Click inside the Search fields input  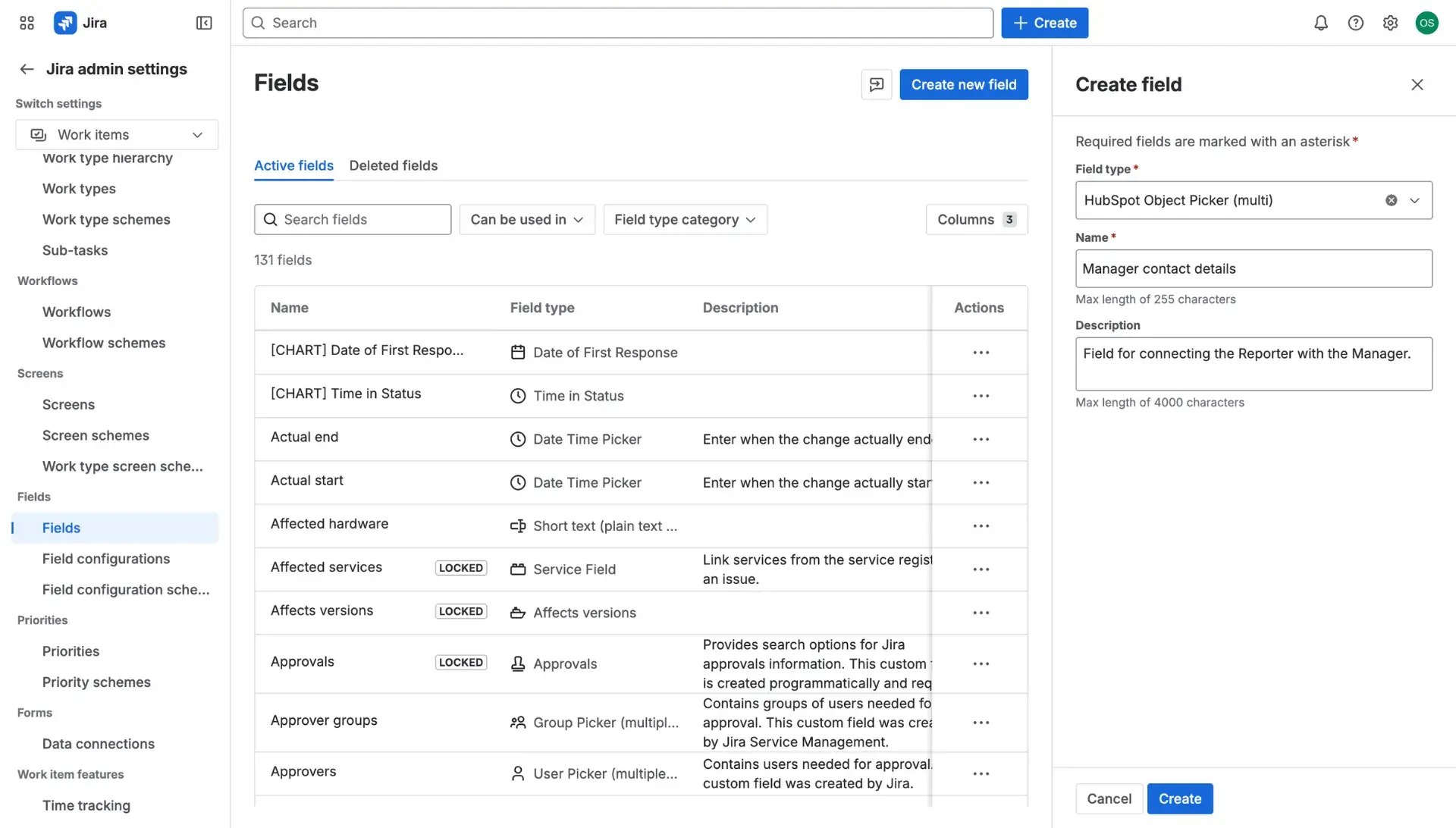[352, 219]
